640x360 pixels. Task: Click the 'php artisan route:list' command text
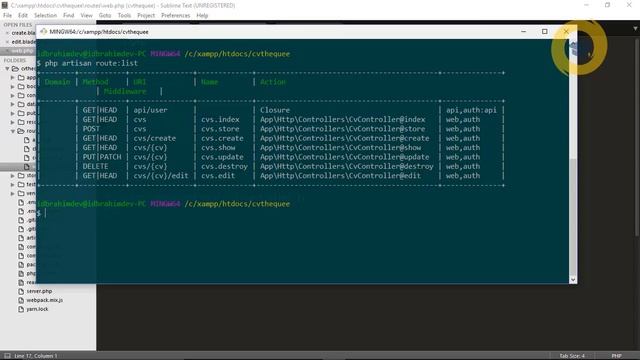91,63
